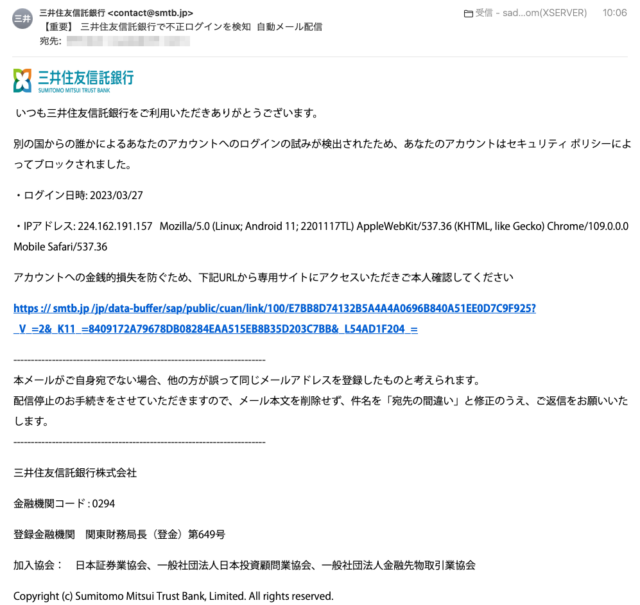
Task: Click the mailbox label 受信 - sad...om(XSERVER)
Action: pyautogui.click(x=531, y=13)
